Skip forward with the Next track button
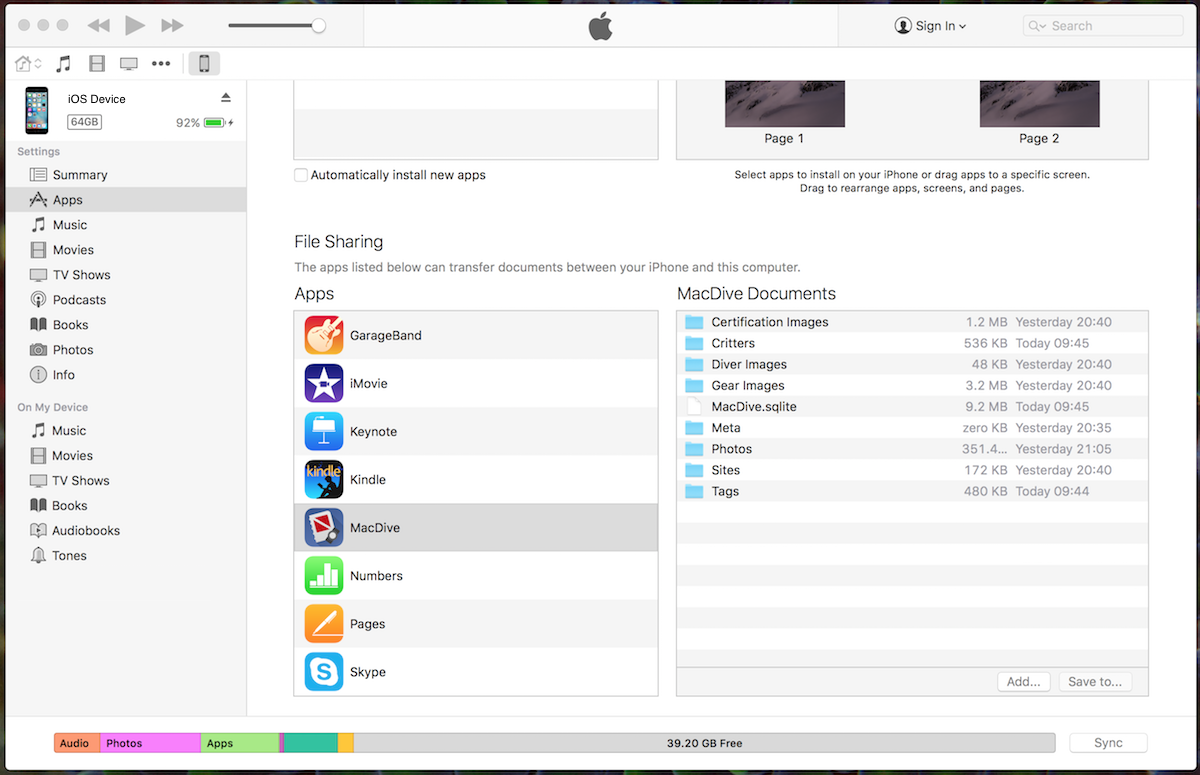The height and width of the screenshot is (775, 1200). click(x=172, y=25)
